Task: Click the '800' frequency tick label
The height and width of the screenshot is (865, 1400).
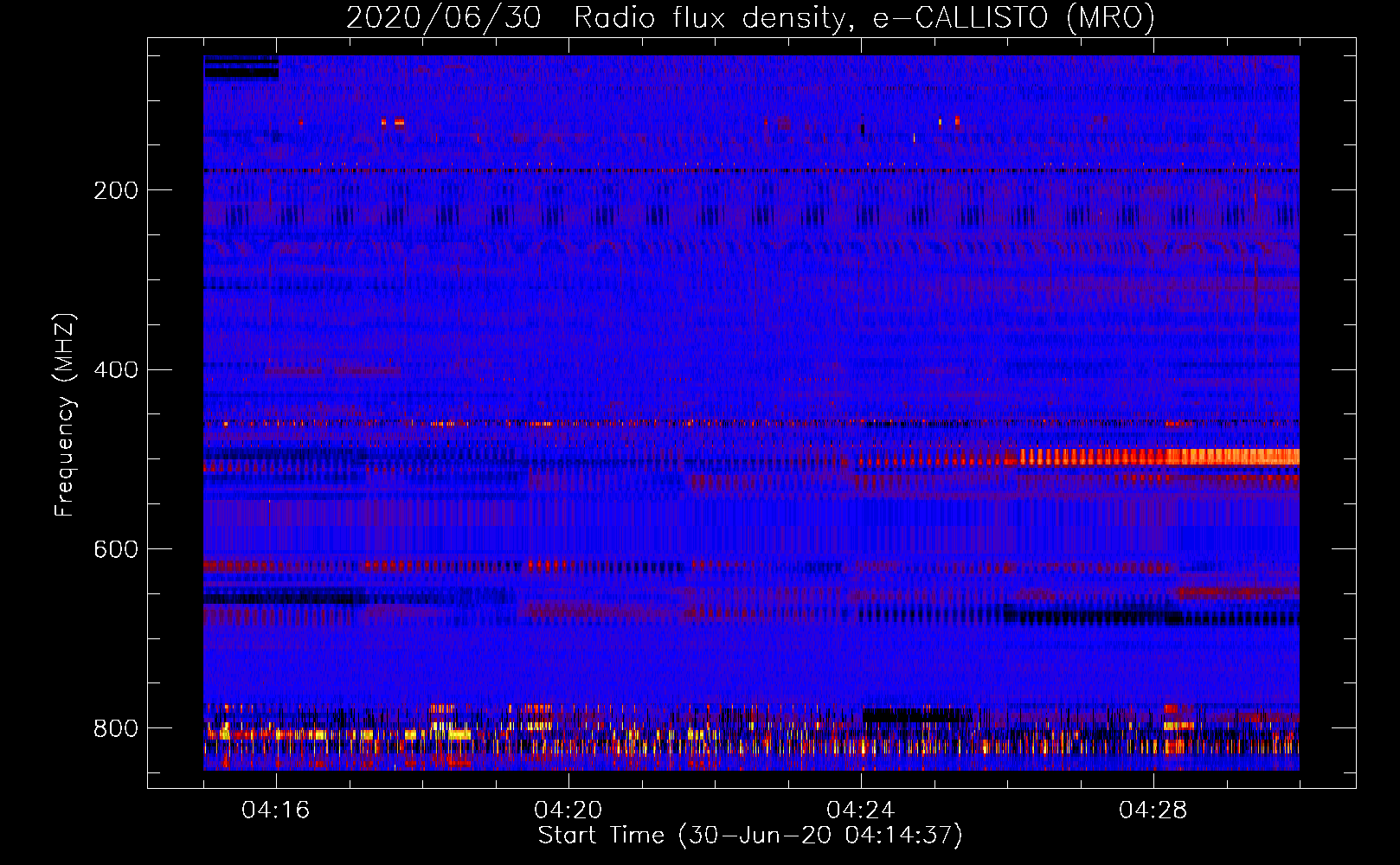Action: [116, 728]
